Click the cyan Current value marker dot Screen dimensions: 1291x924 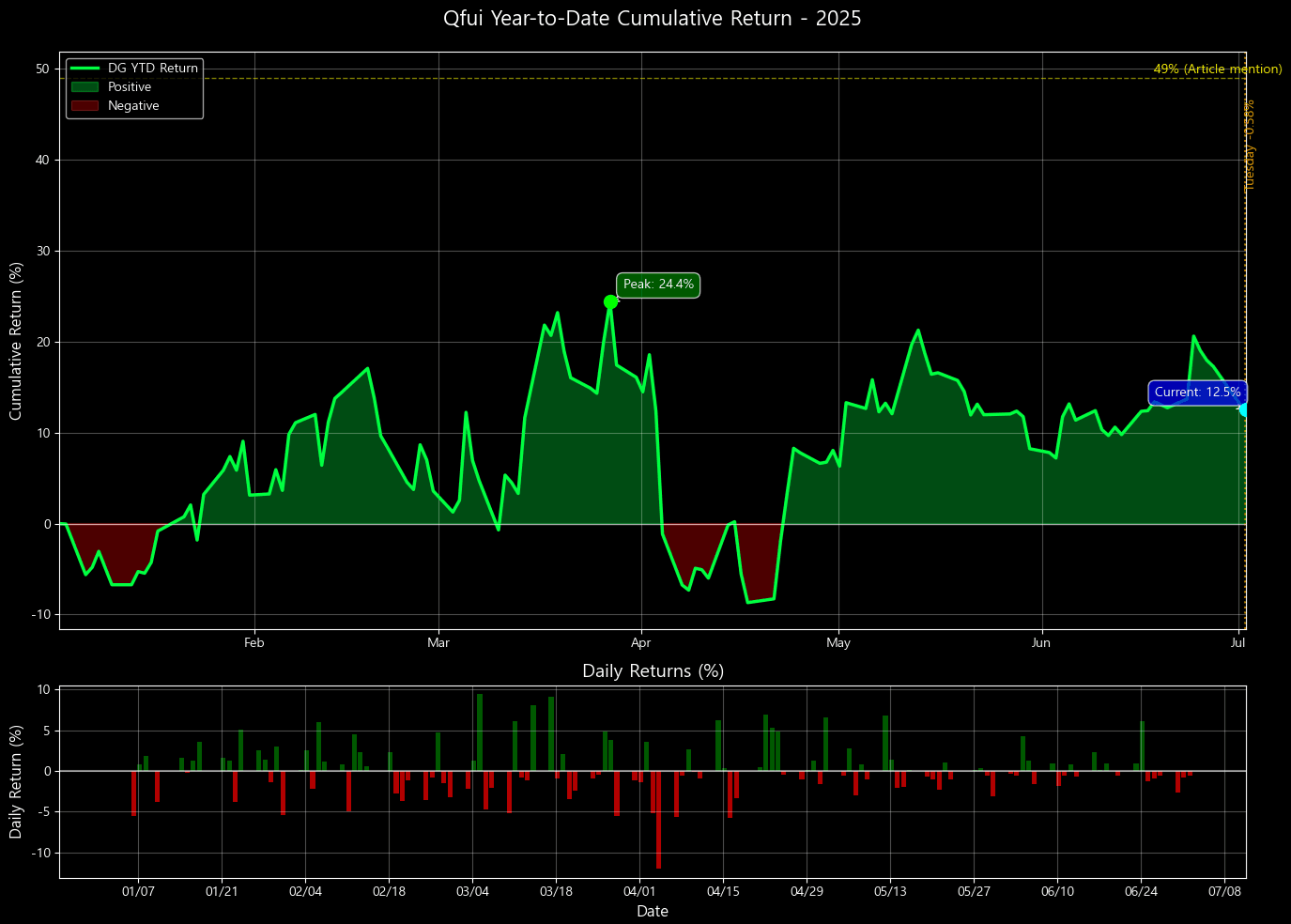tap(1244, 409)
